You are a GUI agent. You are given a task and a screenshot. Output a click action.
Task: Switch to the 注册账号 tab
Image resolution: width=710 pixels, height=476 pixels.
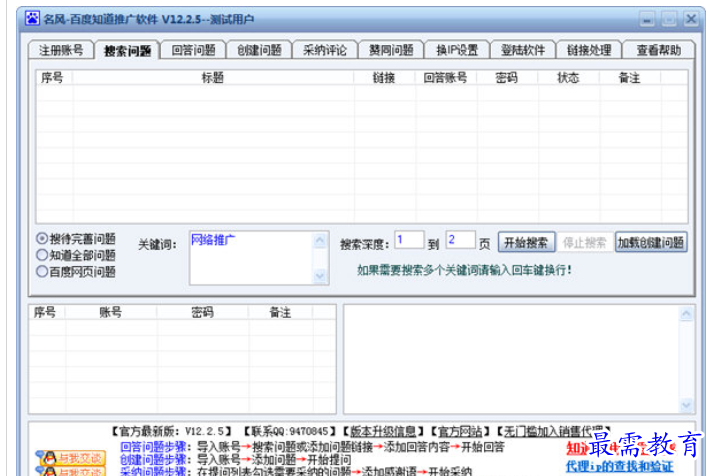tap(61, 50)
